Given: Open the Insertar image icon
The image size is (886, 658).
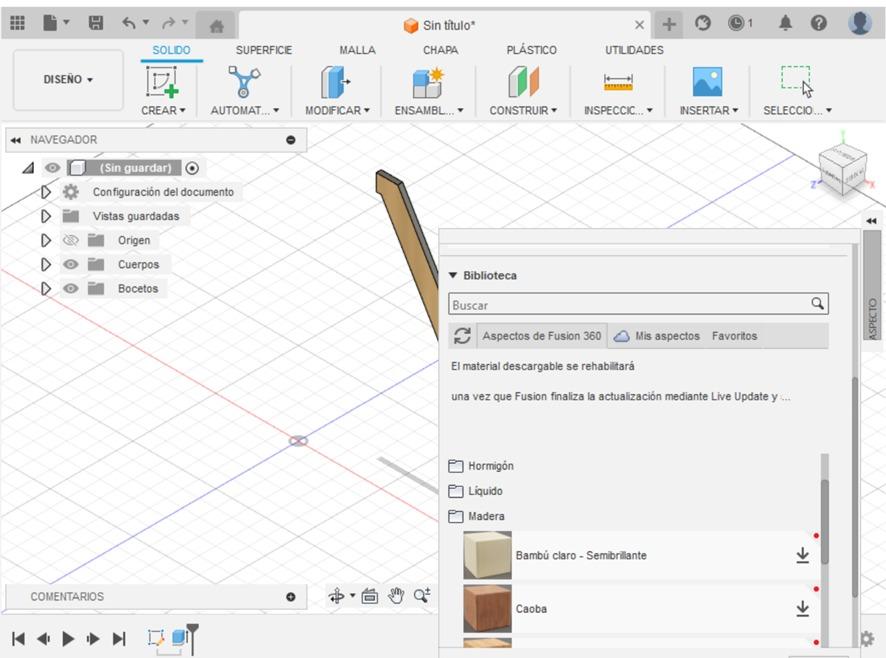Looking at the screenshot, I should 707,83.
